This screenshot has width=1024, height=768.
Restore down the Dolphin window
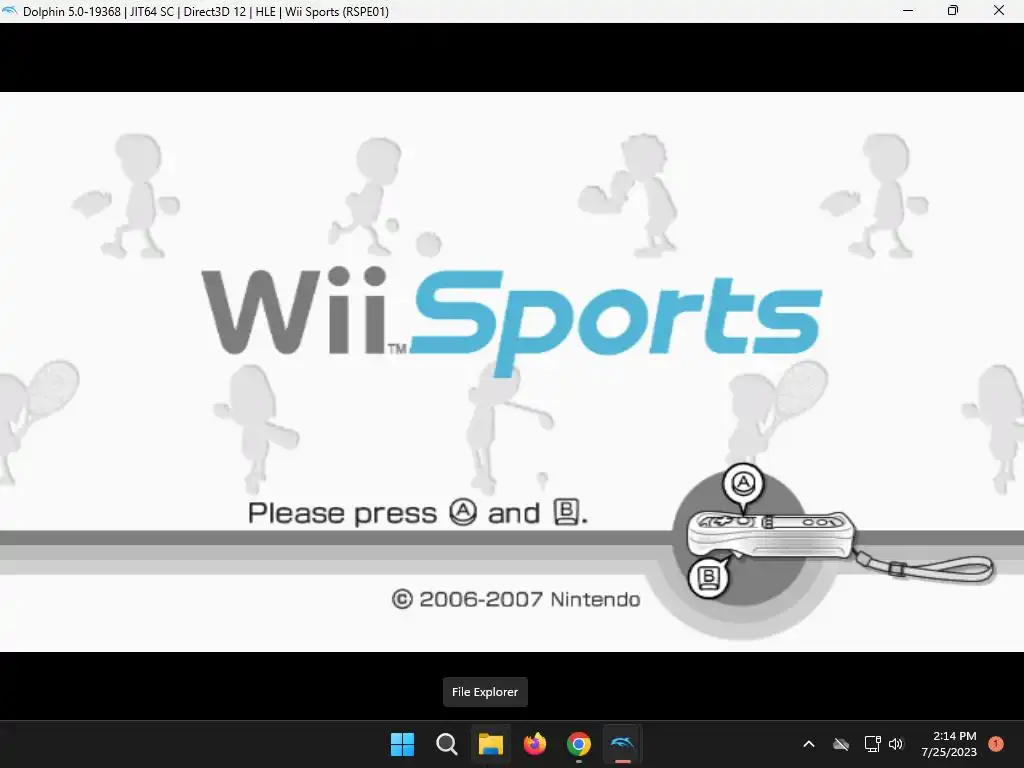point(953,11)
